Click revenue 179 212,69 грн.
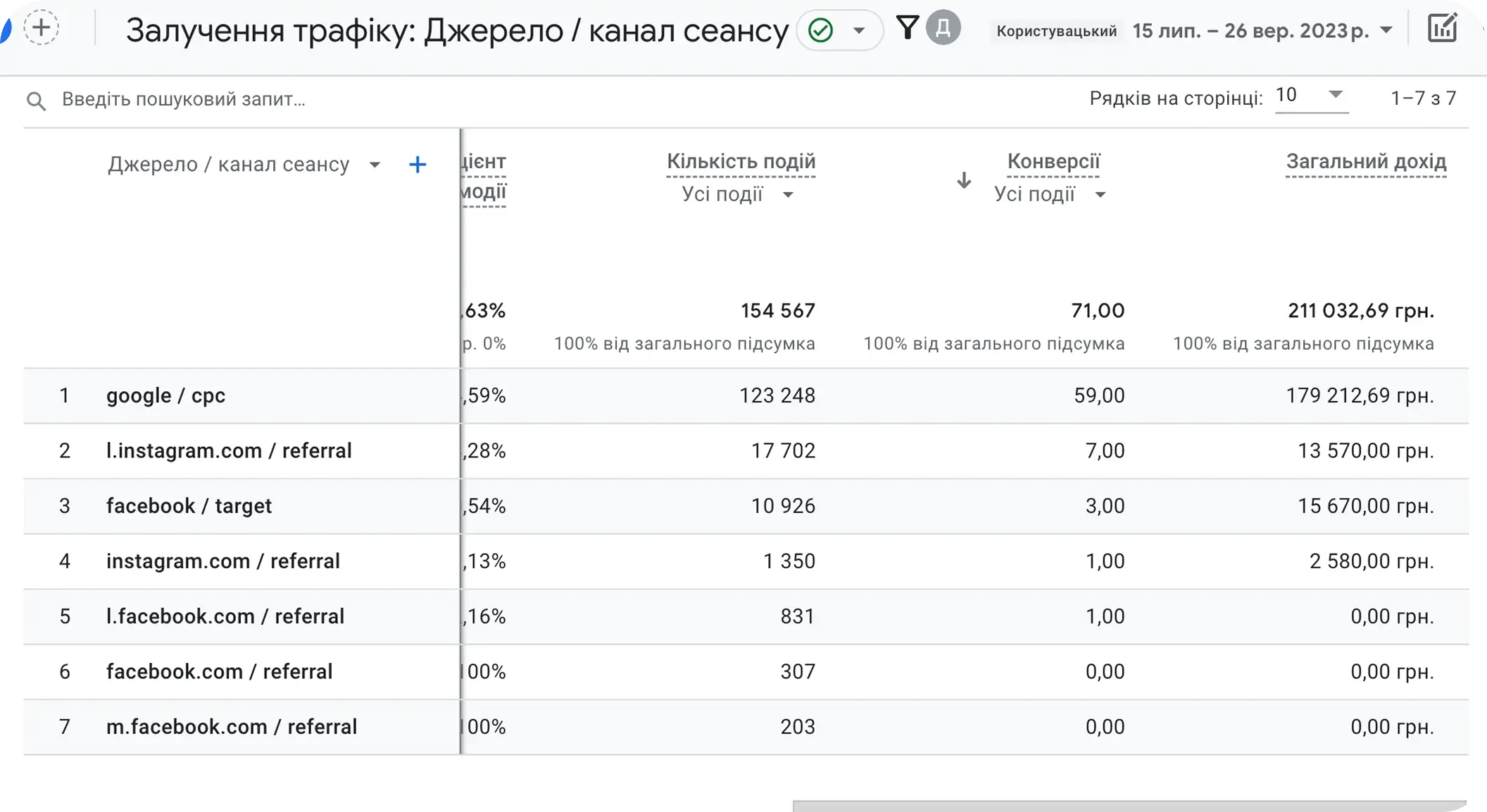The width and height of the screenshot is (1487, 812). [x=1360, y=395]
